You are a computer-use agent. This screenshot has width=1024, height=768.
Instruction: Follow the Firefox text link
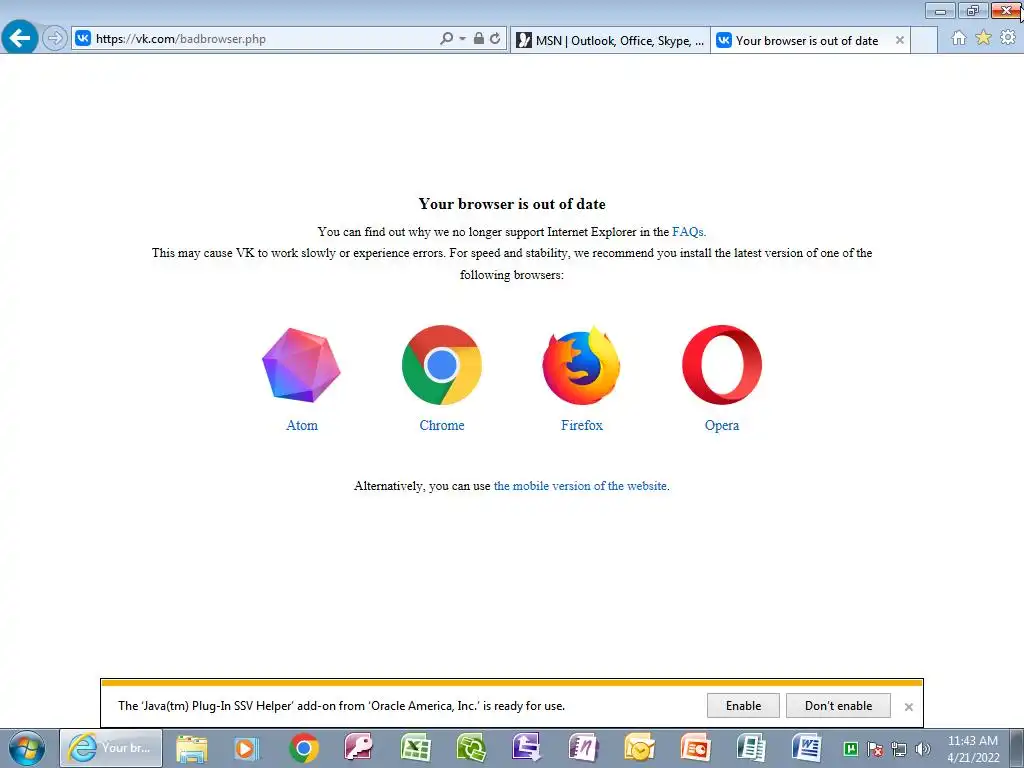pyautogui.click(x=581, y=425)
